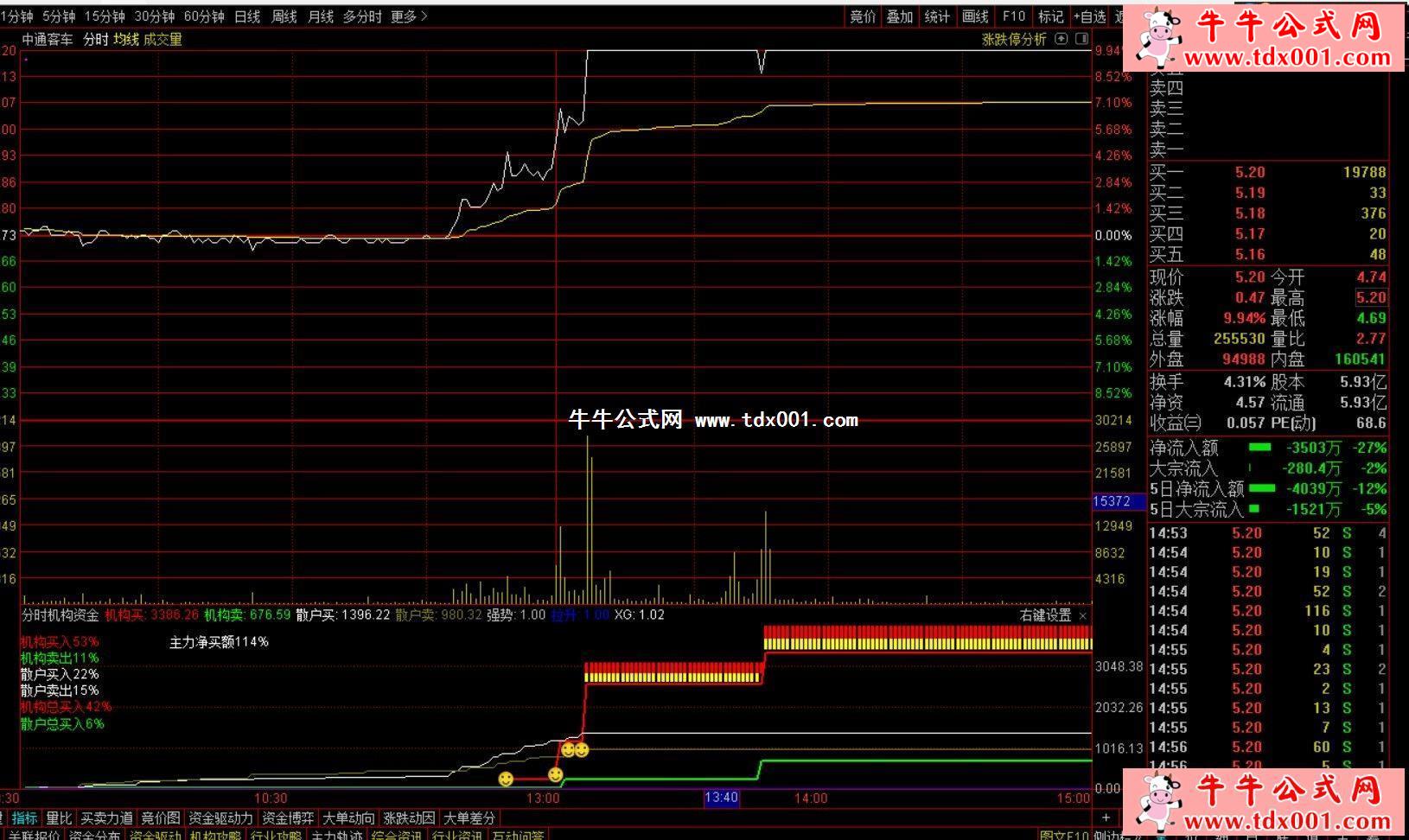Select the 日线 daily chart tab
Viewport: 1409px width, 840px height.
pos(247,16)
